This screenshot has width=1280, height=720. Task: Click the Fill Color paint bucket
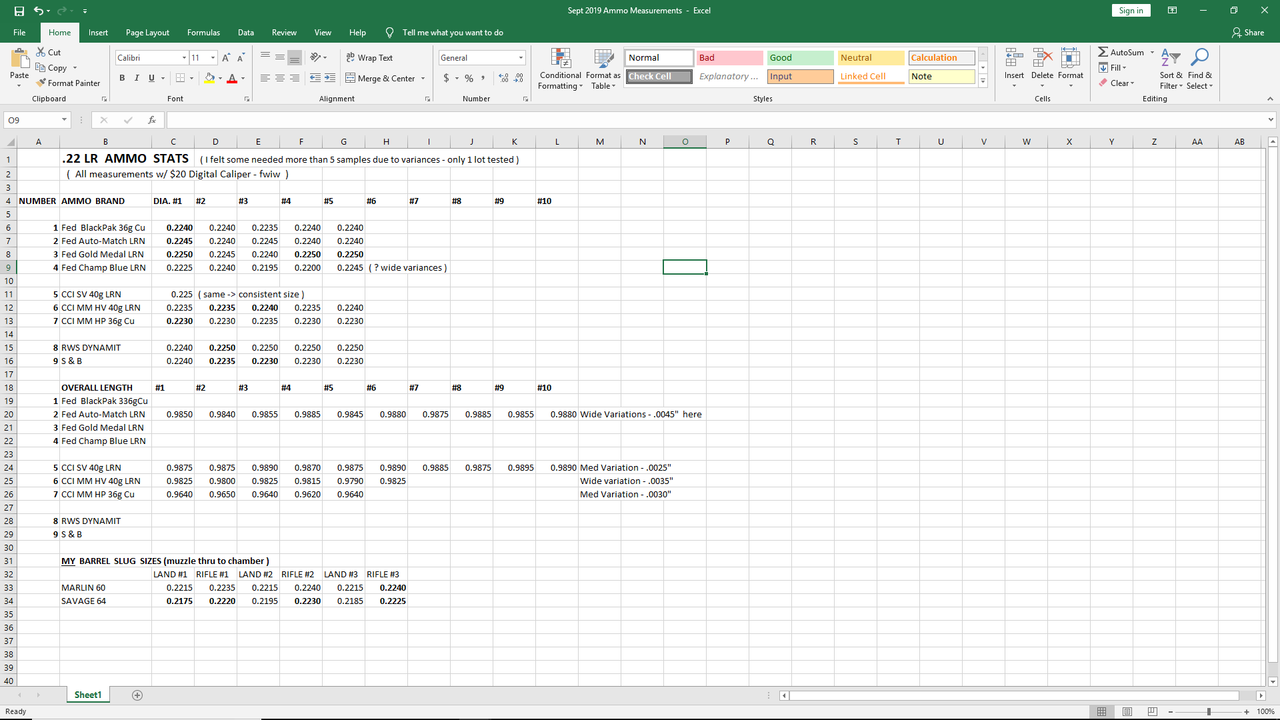[210, 78]
